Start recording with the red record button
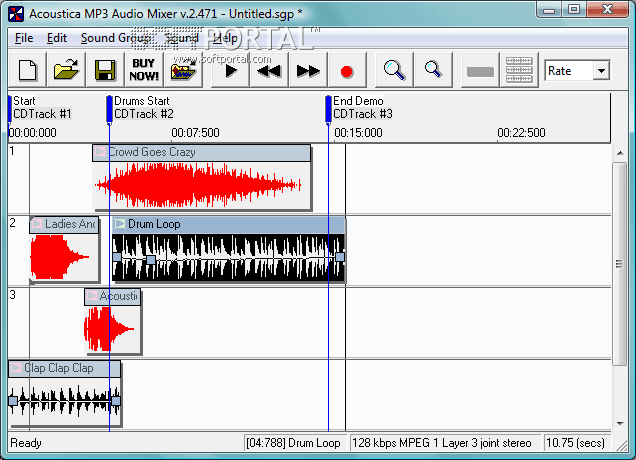Image resolution: width=636 pixels, height=460 pixels. pyautogui.click(x=347, y=70)
